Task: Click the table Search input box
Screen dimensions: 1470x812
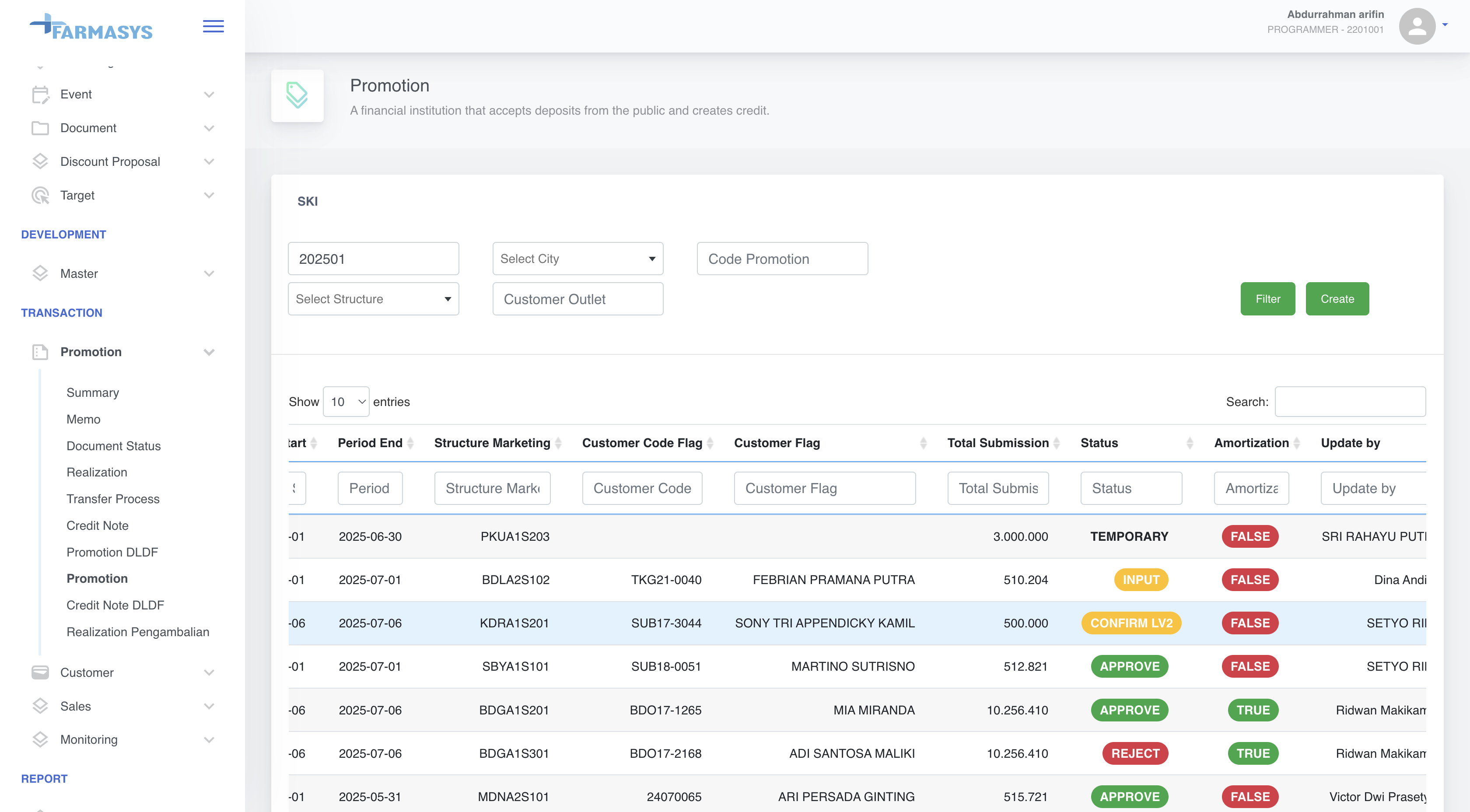Action: [x=1350, y=402]
